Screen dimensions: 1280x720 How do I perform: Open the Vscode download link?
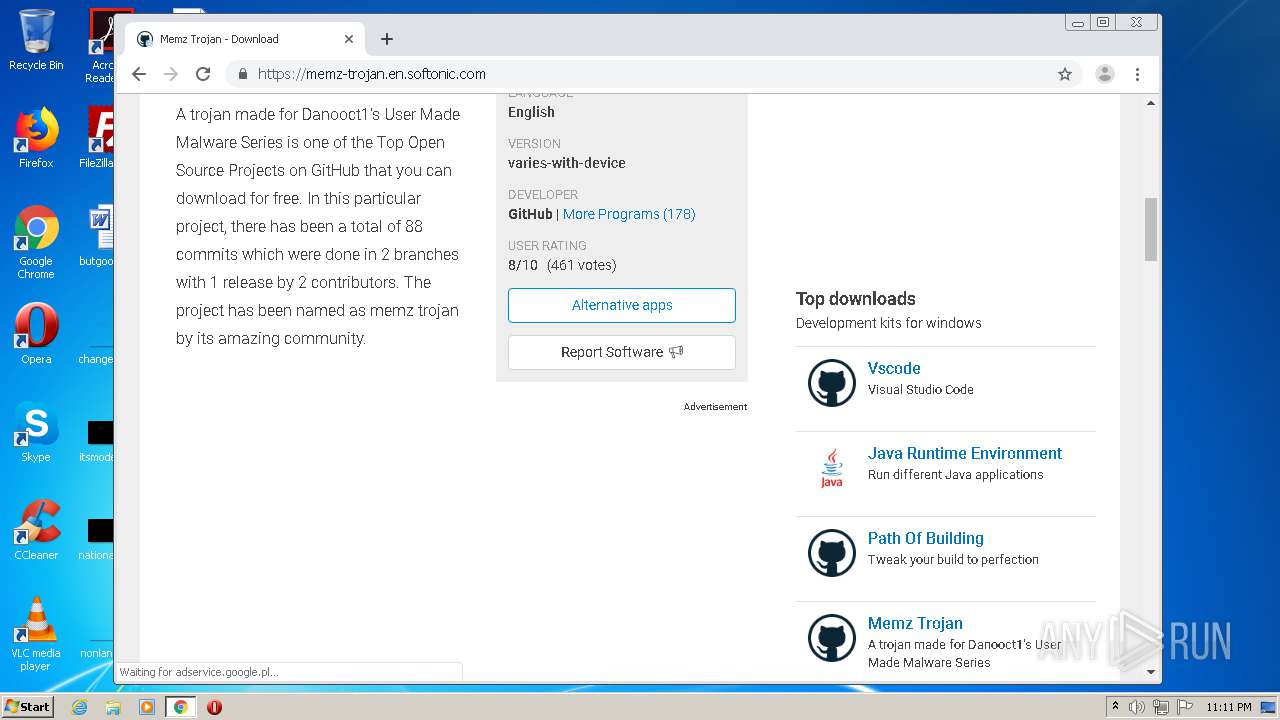[x=894, y=368]
